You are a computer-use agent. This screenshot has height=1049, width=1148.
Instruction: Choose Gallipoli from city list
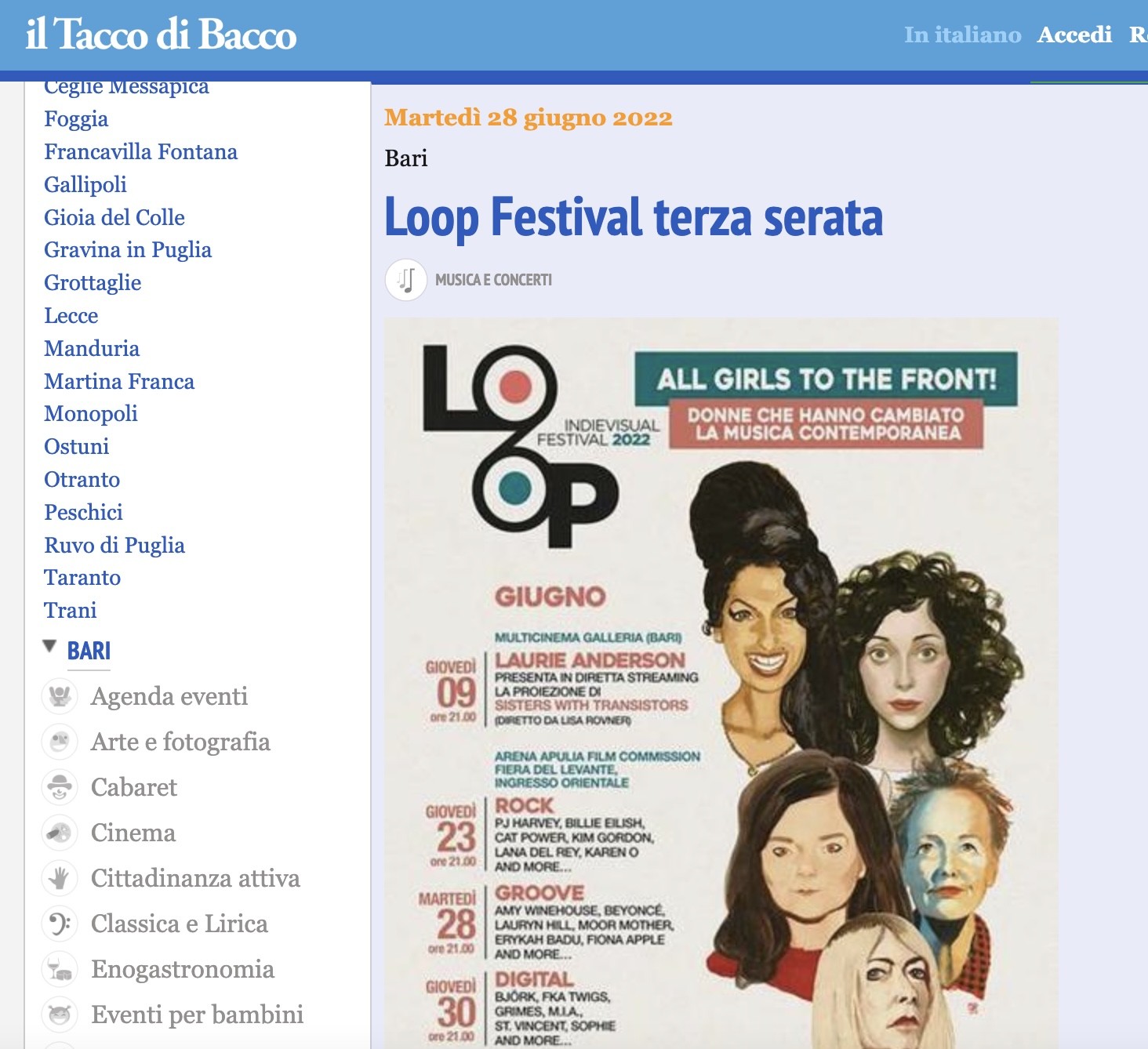pos(85,184)
